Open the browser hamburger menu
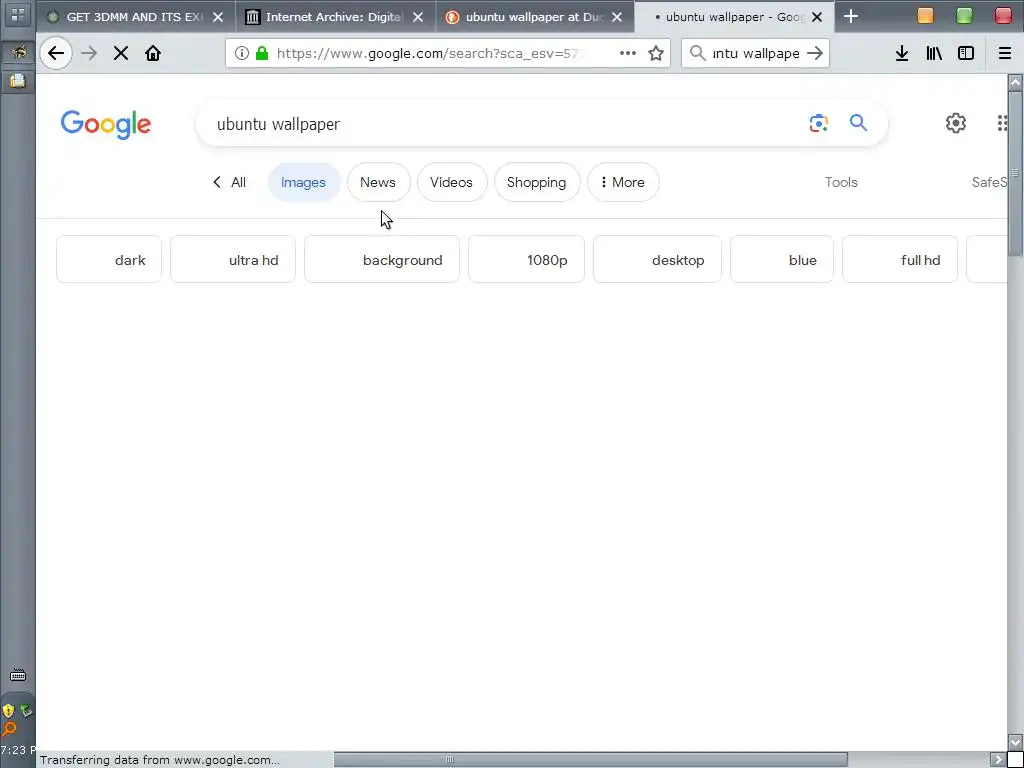The height and width of the screenshot is (768, 1024). 1005,54
